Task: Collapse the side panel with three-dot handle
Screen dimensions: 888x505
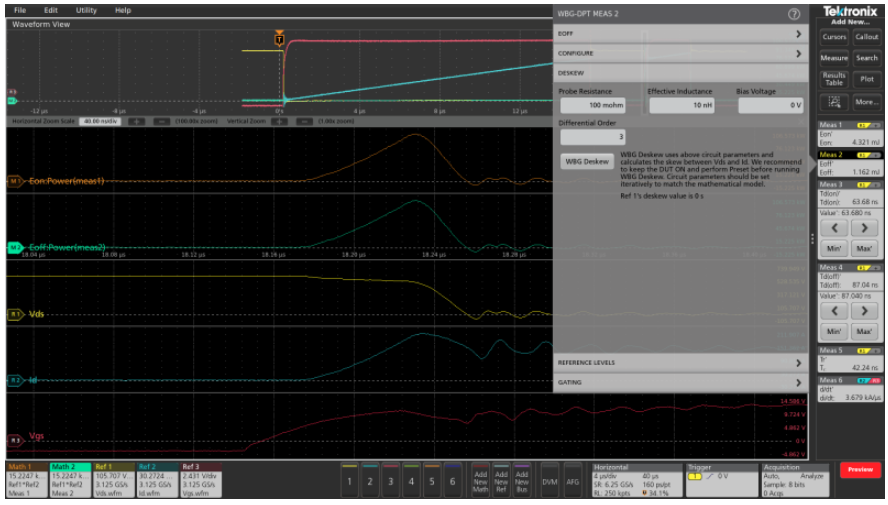Action: pyautogui.click(x=813, y=239)
